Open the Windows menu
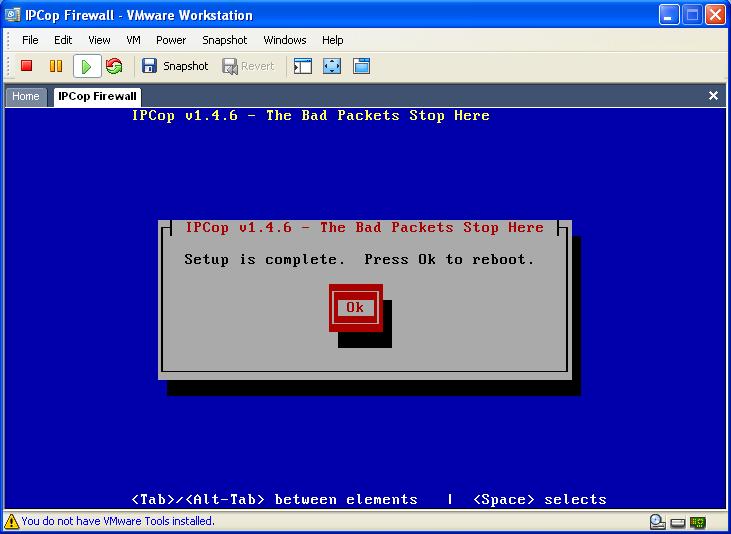Screen dimensions: 731x534 (285, 40)
